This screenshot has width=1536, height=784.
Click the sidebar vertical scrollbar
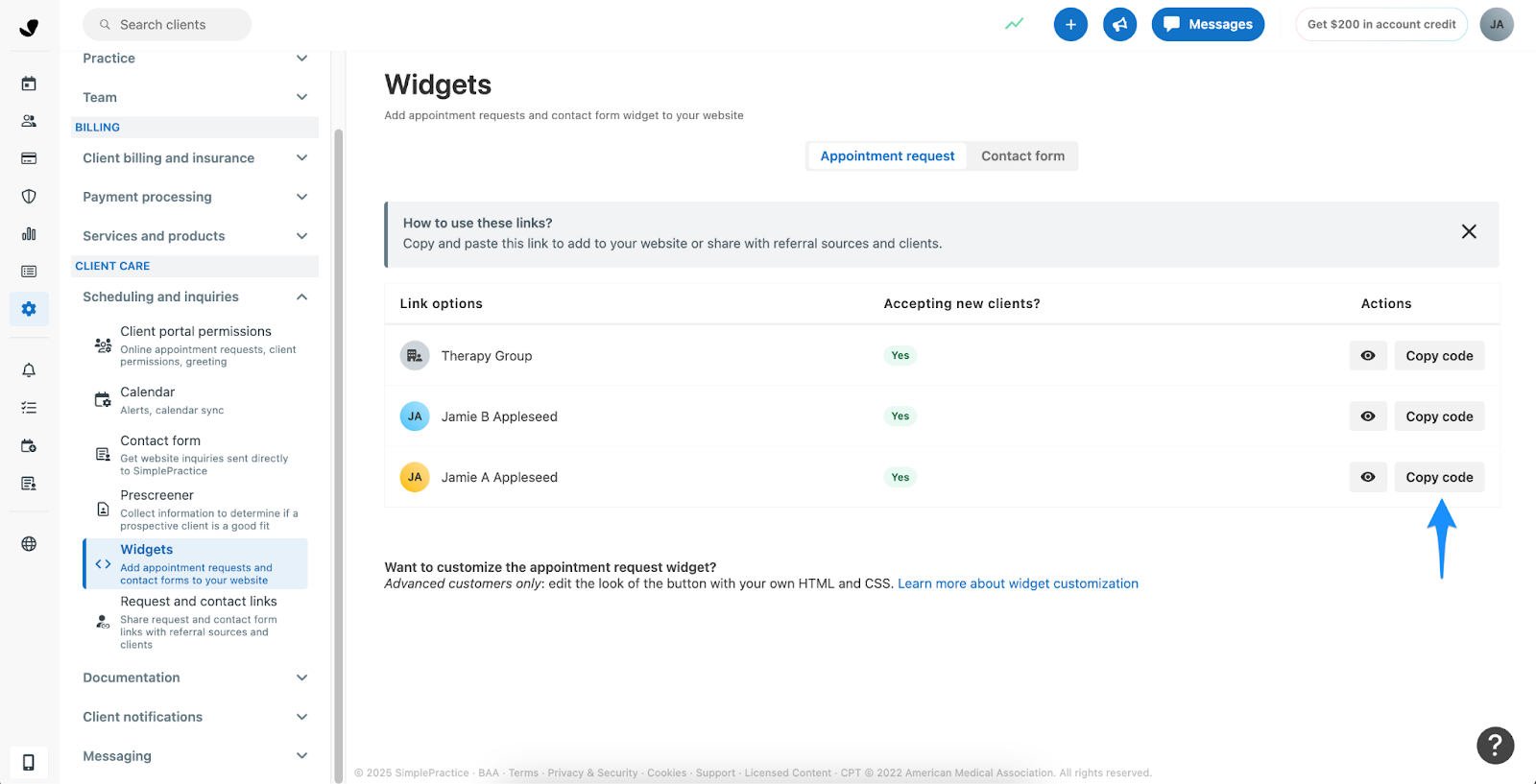[338, 432]
